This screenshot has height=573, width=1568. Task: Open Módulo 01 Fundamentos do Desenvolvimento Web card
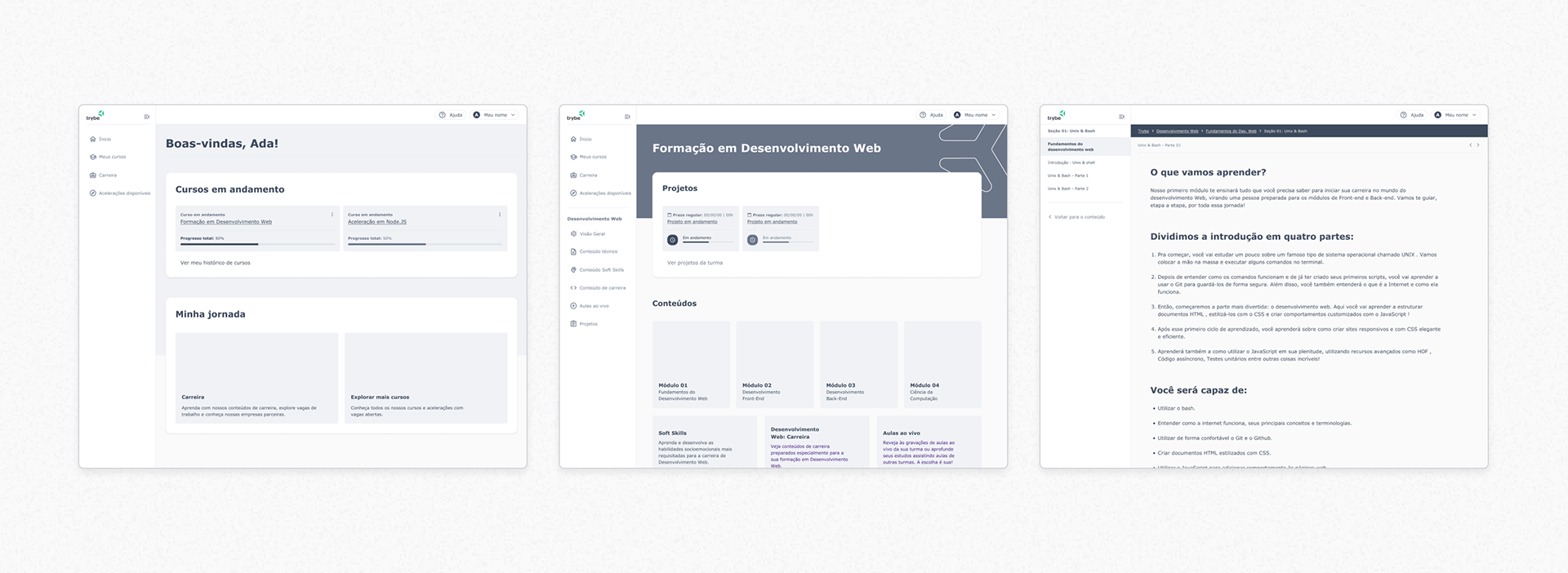coord(691,364)
